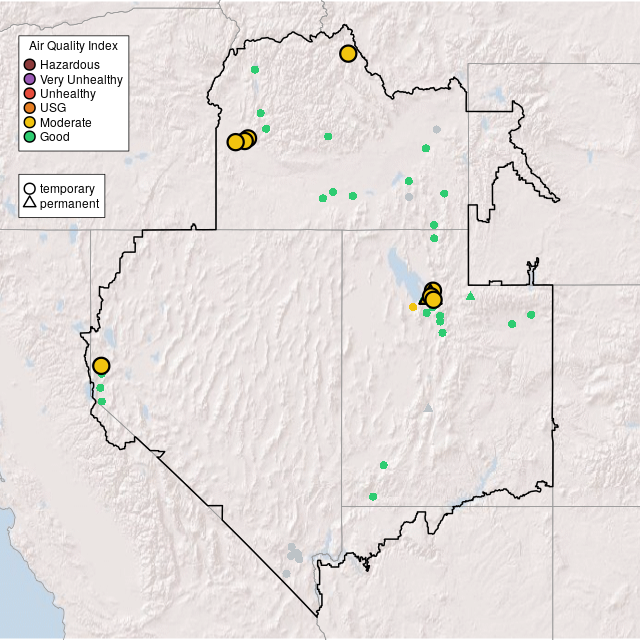
Task: Click the gray marker cluster near southern tip
Action: tap(294, 552)
